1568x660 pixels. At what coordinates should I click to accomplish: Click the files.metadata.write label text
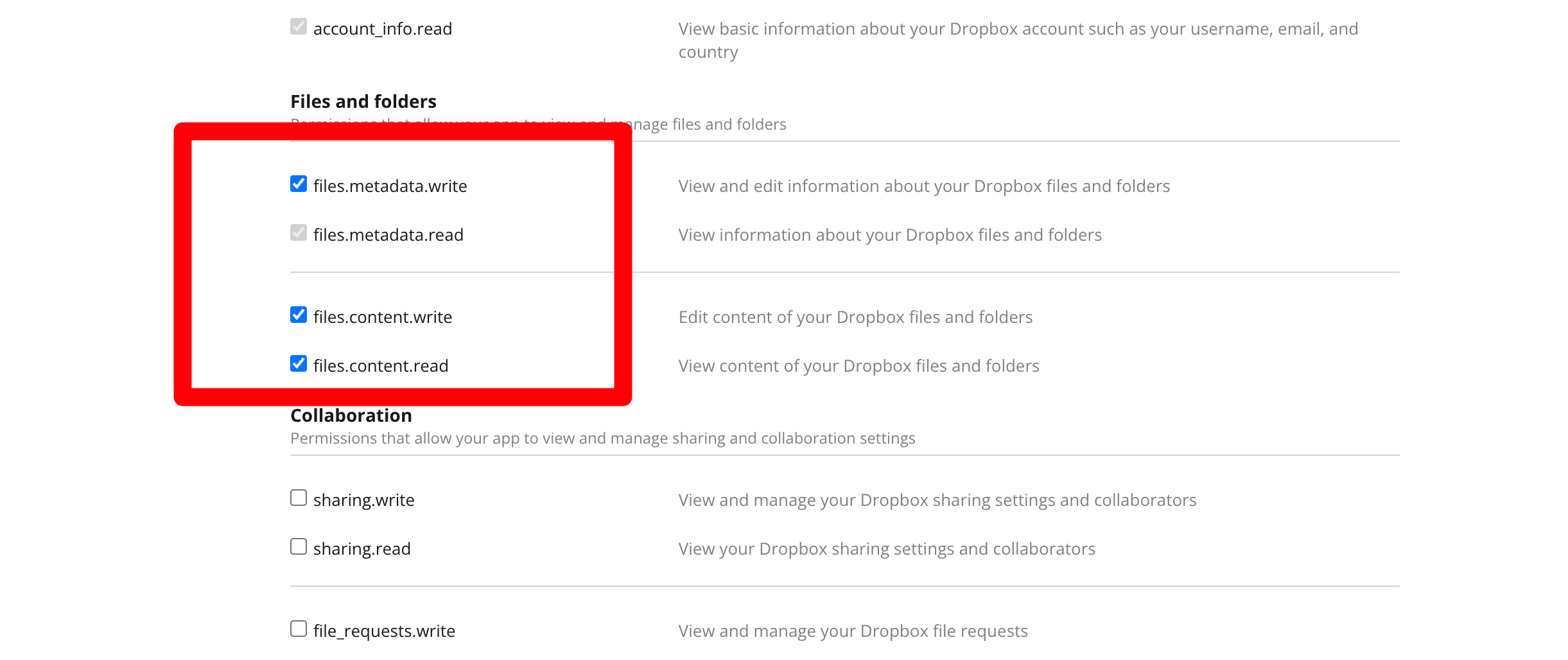pyautogui.click(x=390, y=186)
